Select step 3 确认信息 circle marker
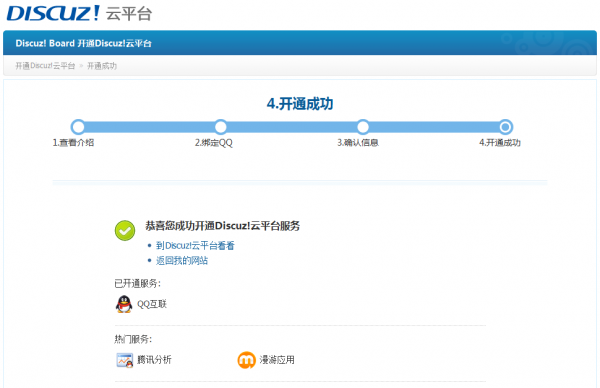The width and height of the screenshot is (600, 388). click(x=363, y=127)
